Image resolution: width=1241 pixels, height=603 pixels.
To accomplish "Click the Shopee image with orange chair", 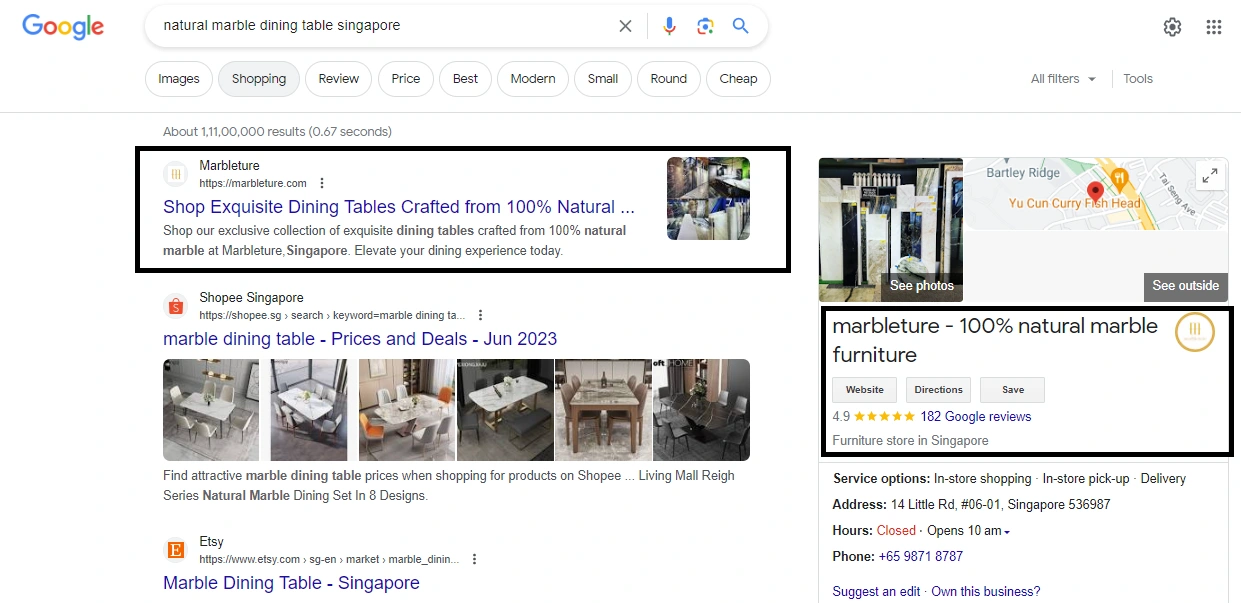I will click(407, 410).
